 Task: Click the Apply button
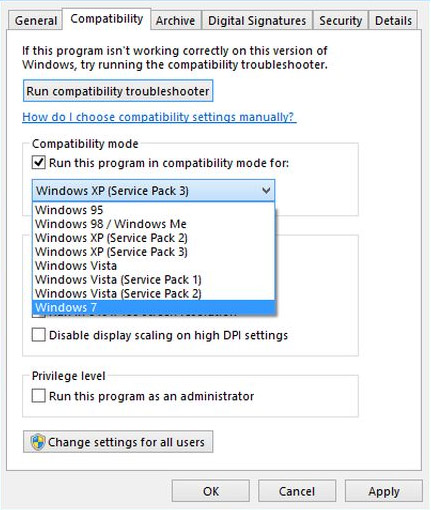pyautogui.click(x=384, y=491)
